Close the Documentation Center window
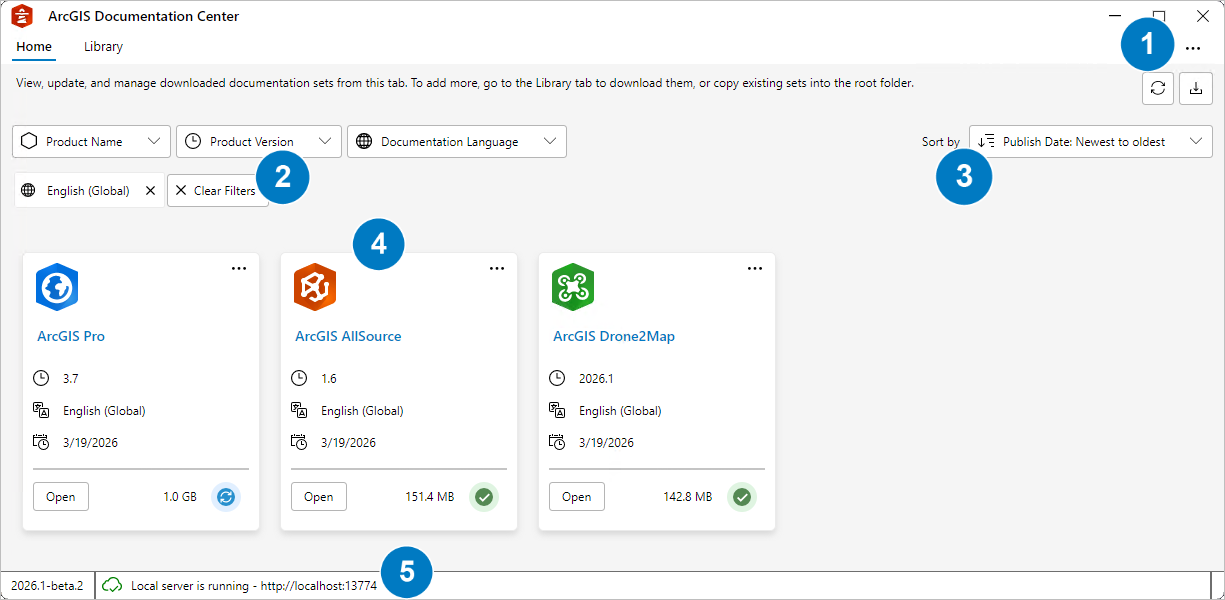This screenshot has height=600, width=1225. click(1203, 16)
